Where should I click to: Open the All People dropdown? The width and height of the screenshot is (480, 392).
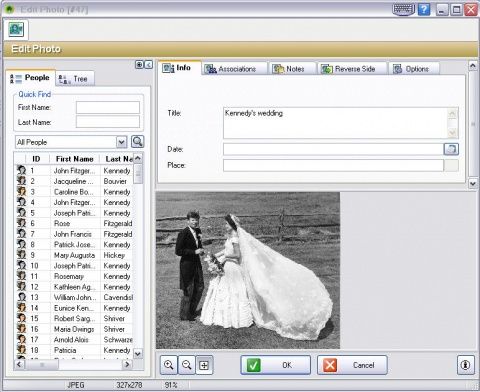coord(71,142)
